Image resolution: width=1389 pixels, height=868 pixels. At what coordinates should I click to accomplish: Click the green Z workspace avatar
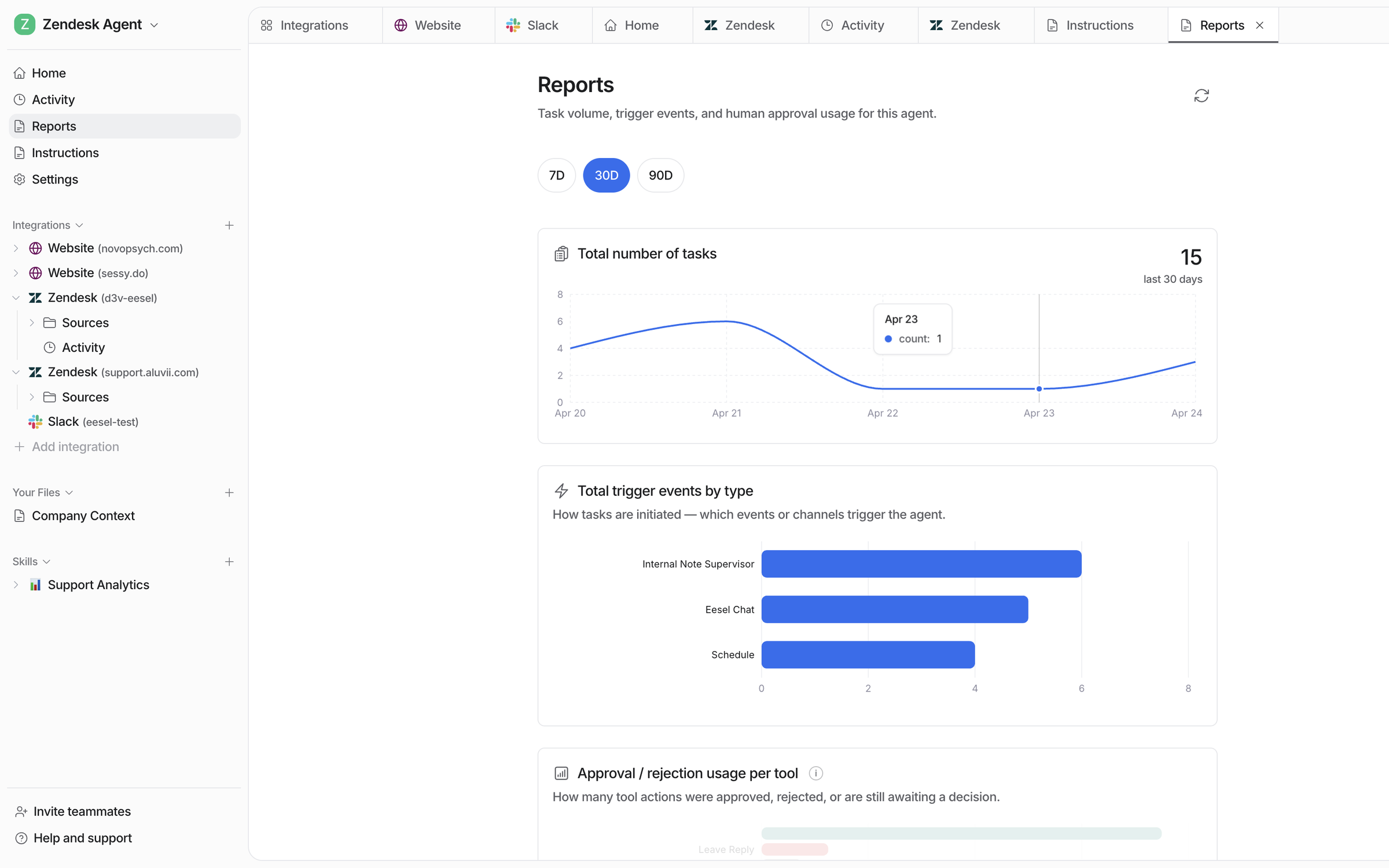pos(24,24)
